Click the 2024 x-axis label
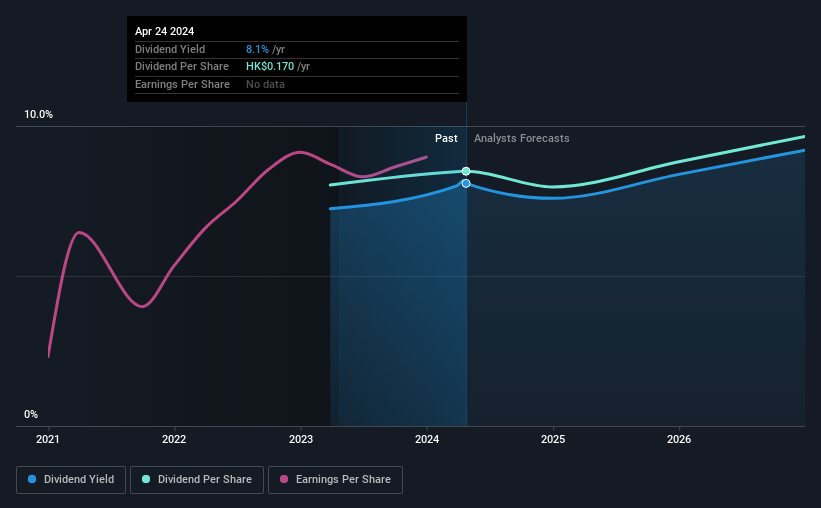The width and height of the screenshot is (821, 508). tap(427, 439)
